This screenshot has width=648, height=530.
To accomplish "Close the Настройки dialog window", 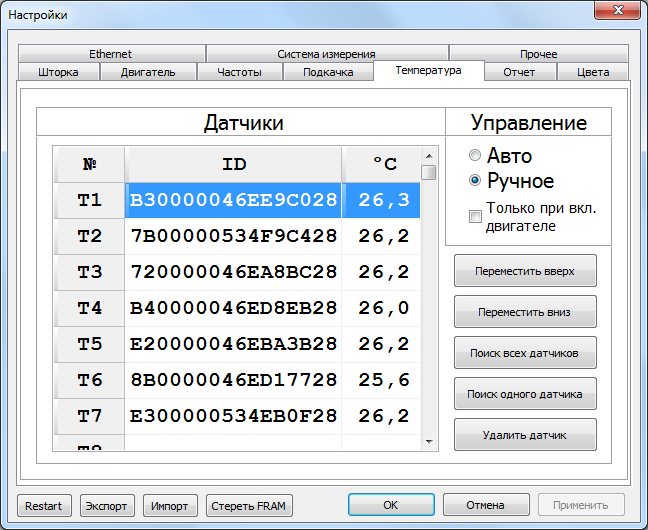I will click(x=617, y=10).
